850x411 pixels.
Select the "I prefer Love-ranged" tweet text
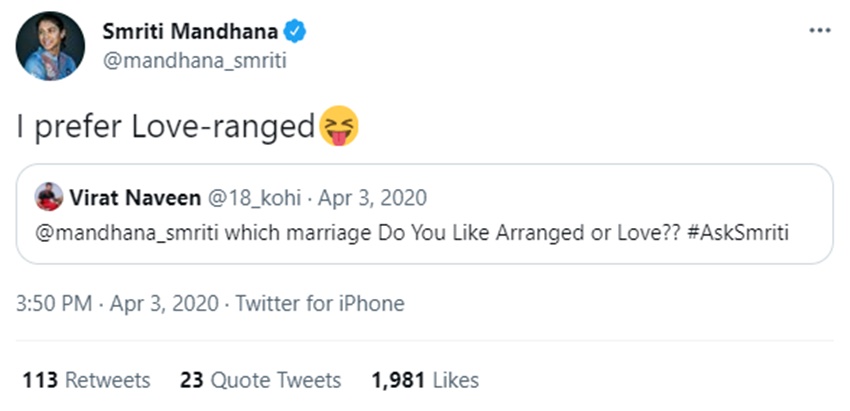coord(166,127)
